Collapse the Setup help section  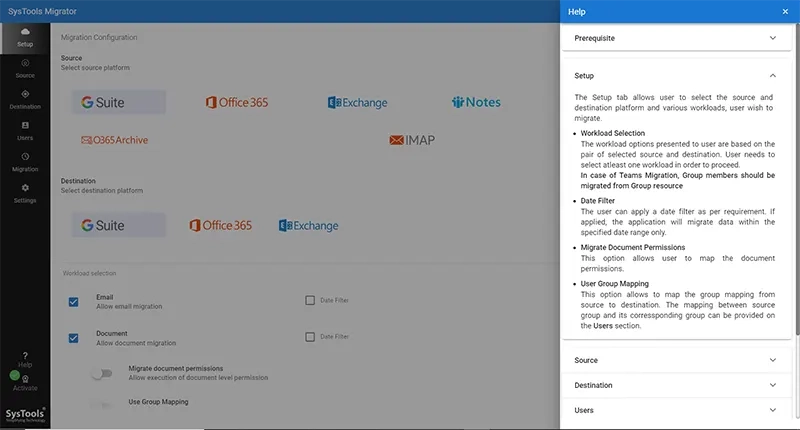(x=772, y=75)
